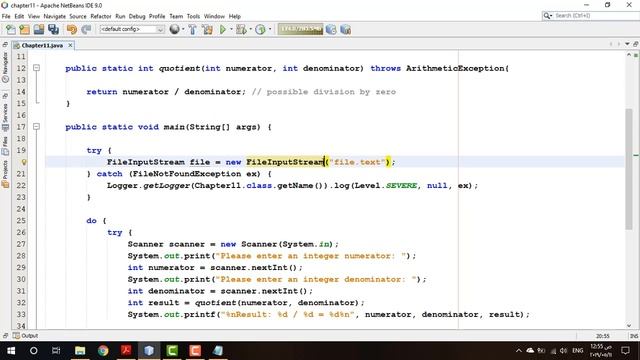Open the Team menu

pyautogui.click(x=176, y=16)
